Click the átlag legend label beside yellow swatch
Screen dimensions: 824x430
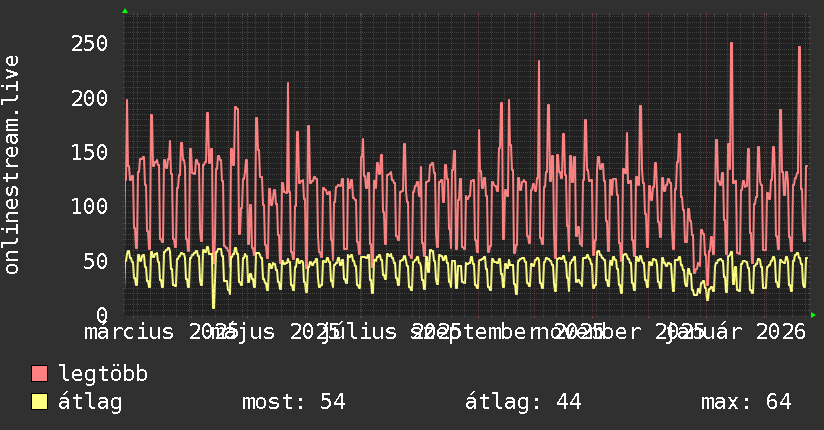point(90,402)
